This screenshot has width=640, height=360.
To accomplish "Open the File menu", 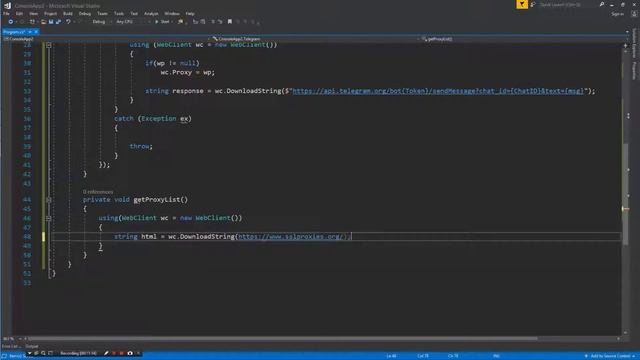I will point(6,14).
